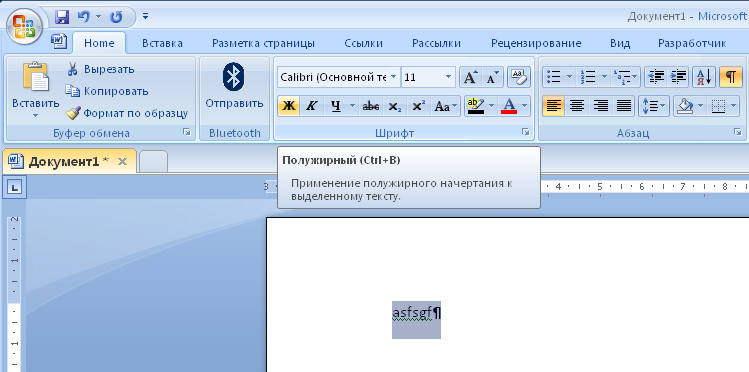Screen dimensions: 749x372
Task: Toggle bold Ж formatting
Action: point(289,106)
